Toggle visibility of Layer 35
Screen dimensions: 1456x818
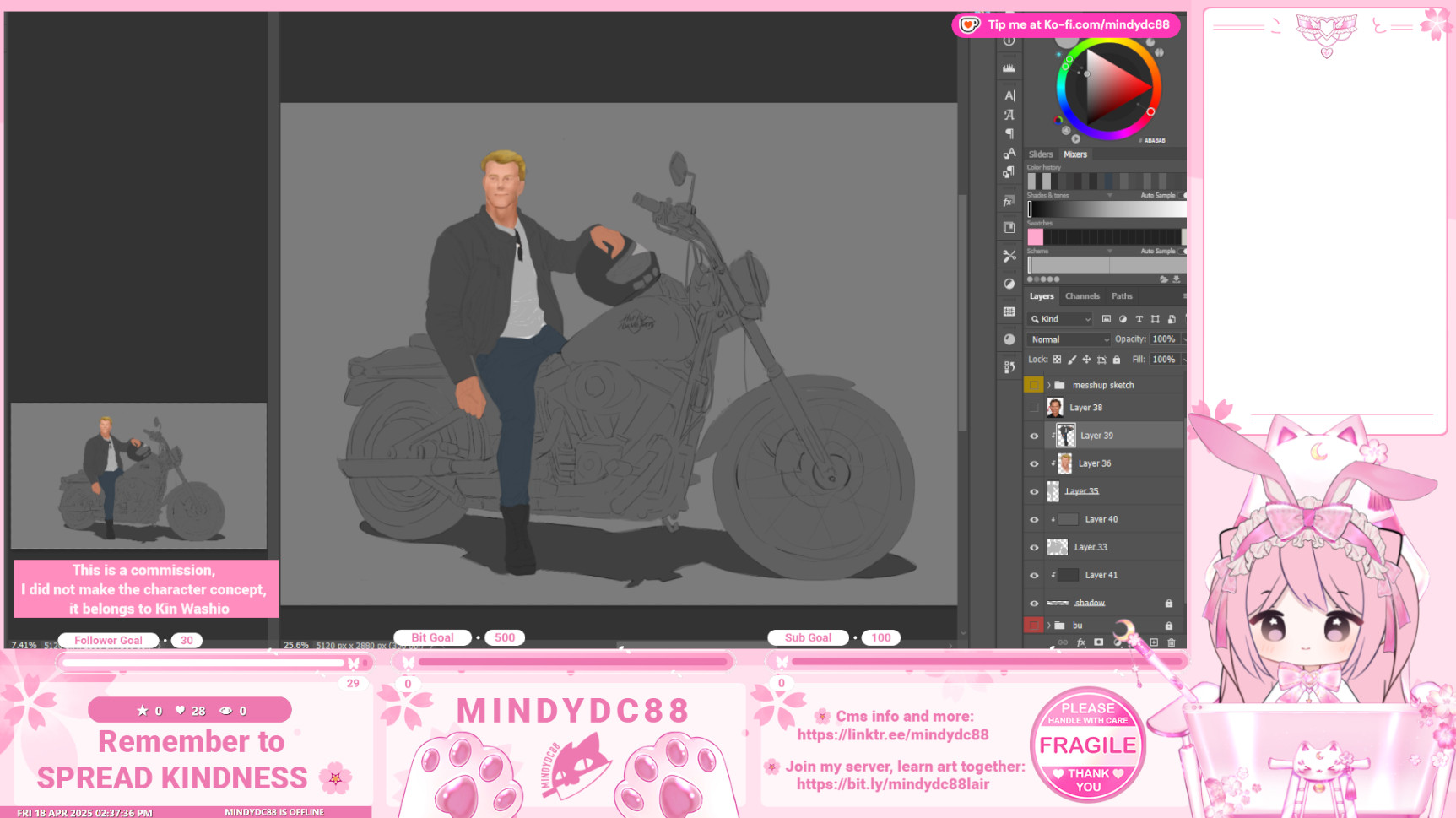(1034, 491)
